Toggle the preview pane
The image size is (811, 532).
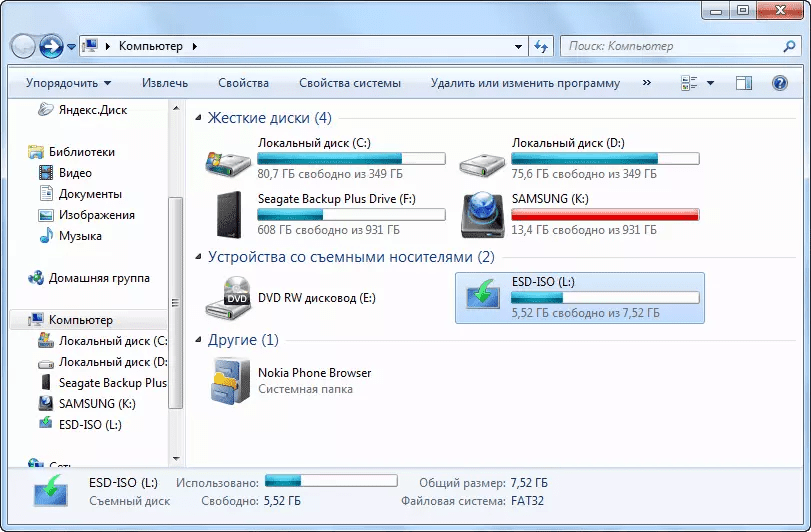(744, 83)
